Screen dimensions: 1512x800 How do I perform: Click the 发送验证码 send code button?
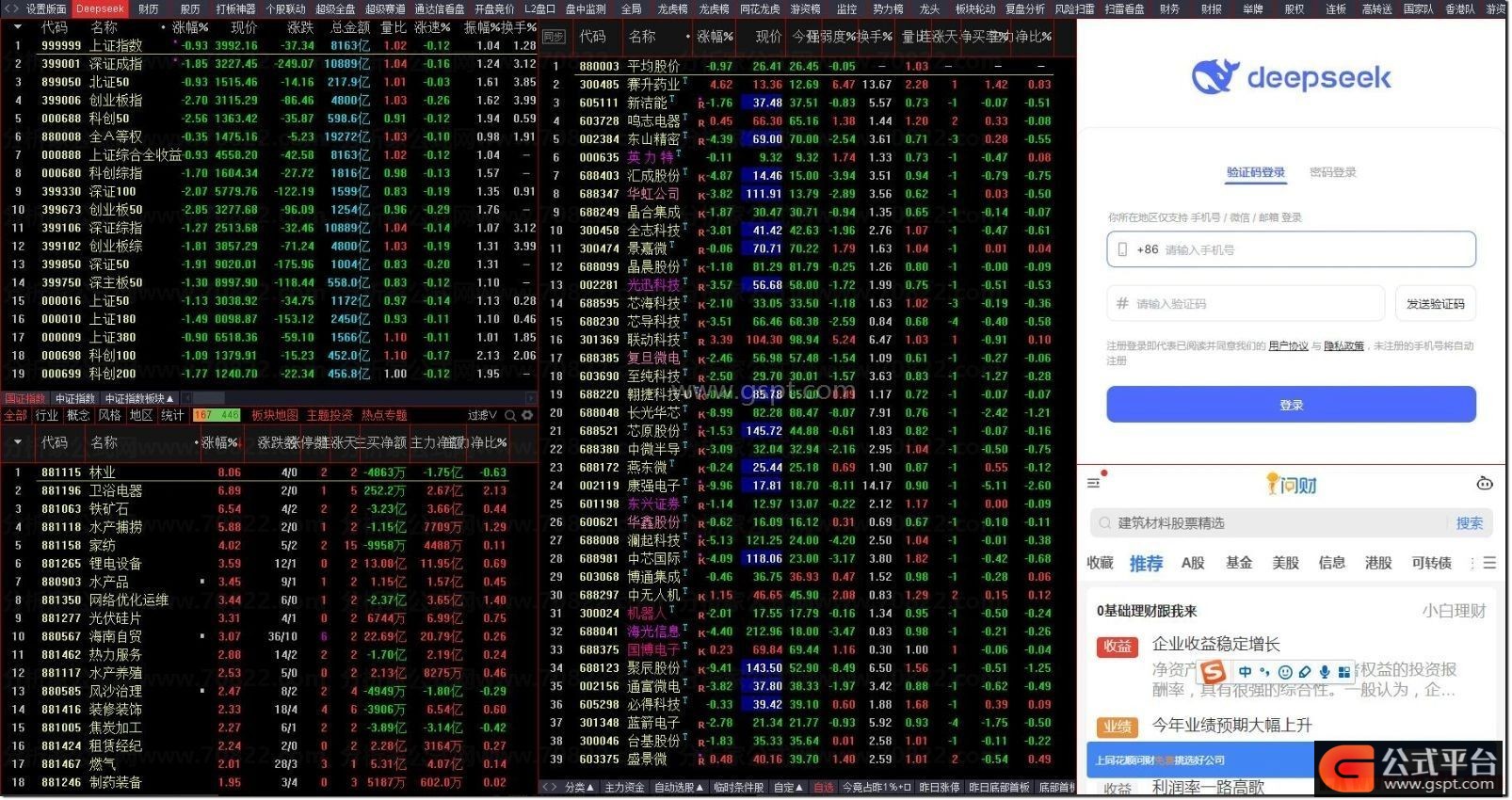[1435, 304]
